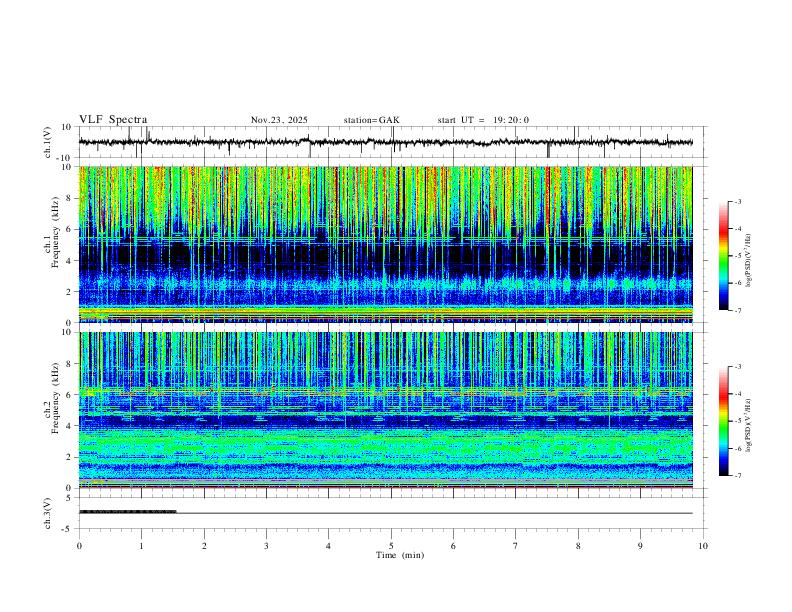
Task: Click the upper PSD color scale bar
Action: click(x=723, y=256)
